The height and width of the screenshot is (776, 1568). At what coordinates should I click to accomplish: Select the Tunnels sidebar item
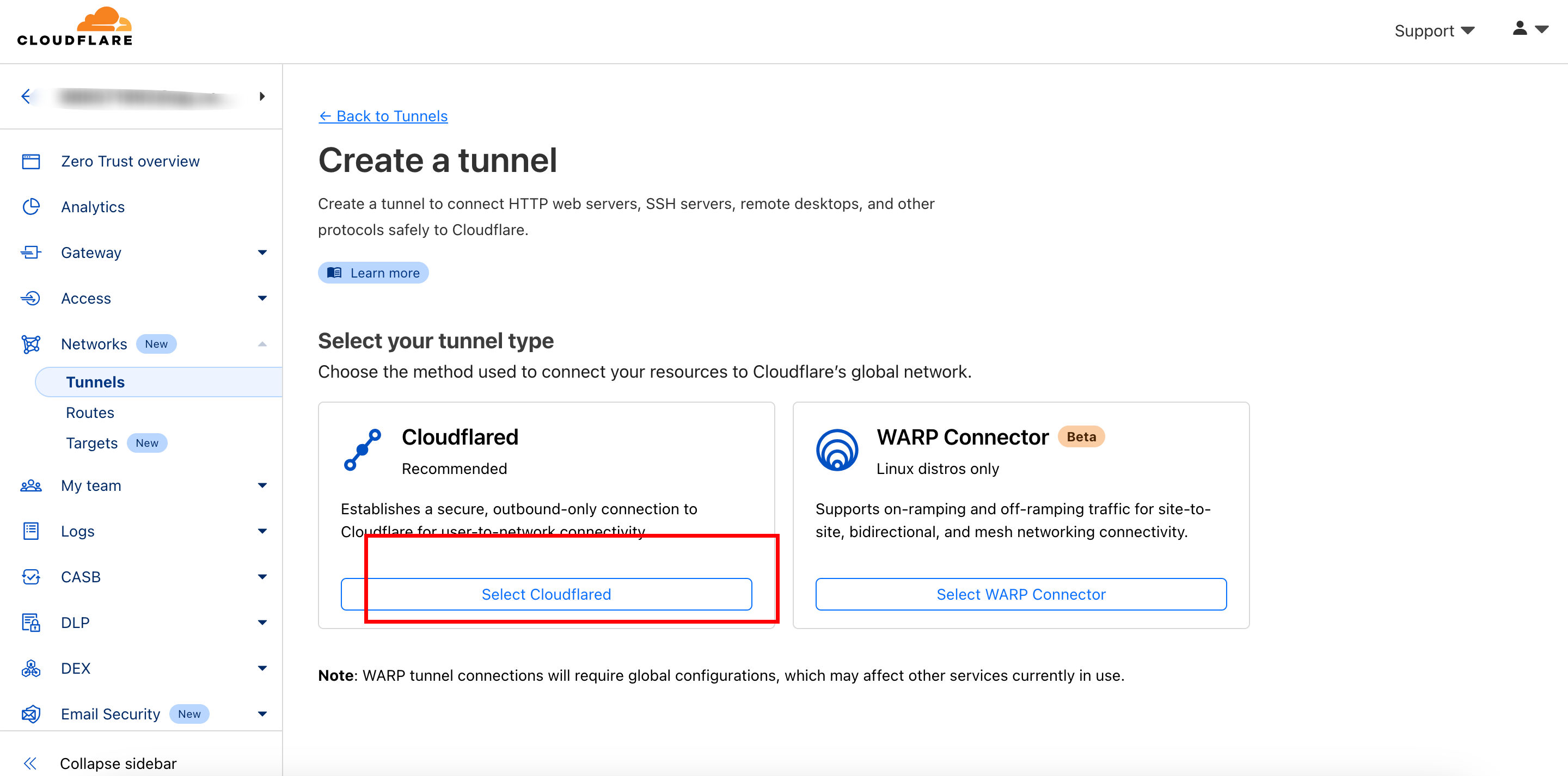96,382
